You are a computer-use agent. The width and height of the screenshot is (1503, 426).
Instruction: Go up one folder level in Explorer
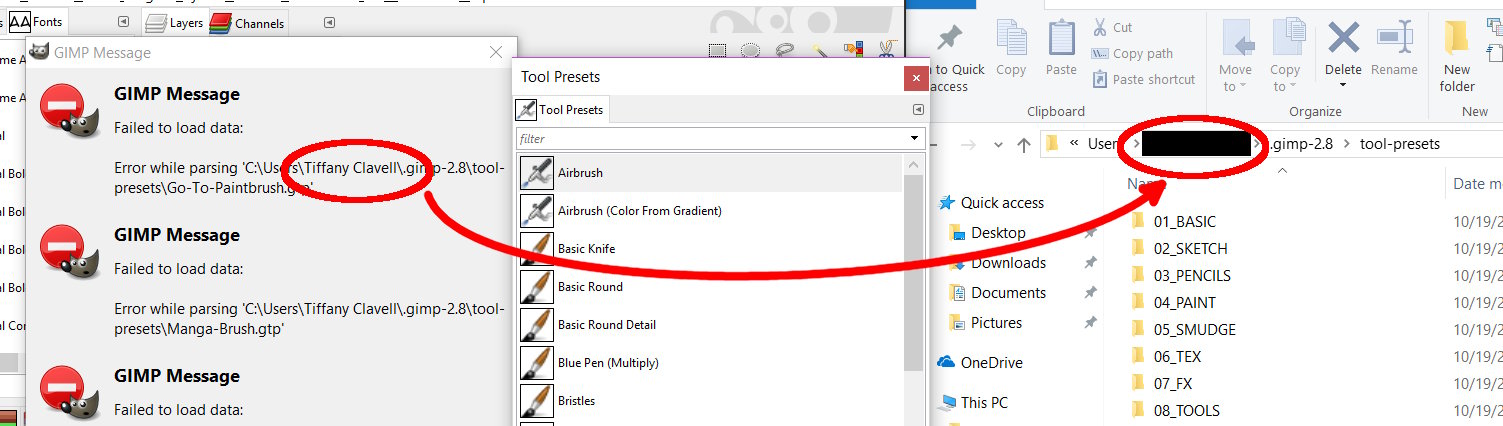1023,144
